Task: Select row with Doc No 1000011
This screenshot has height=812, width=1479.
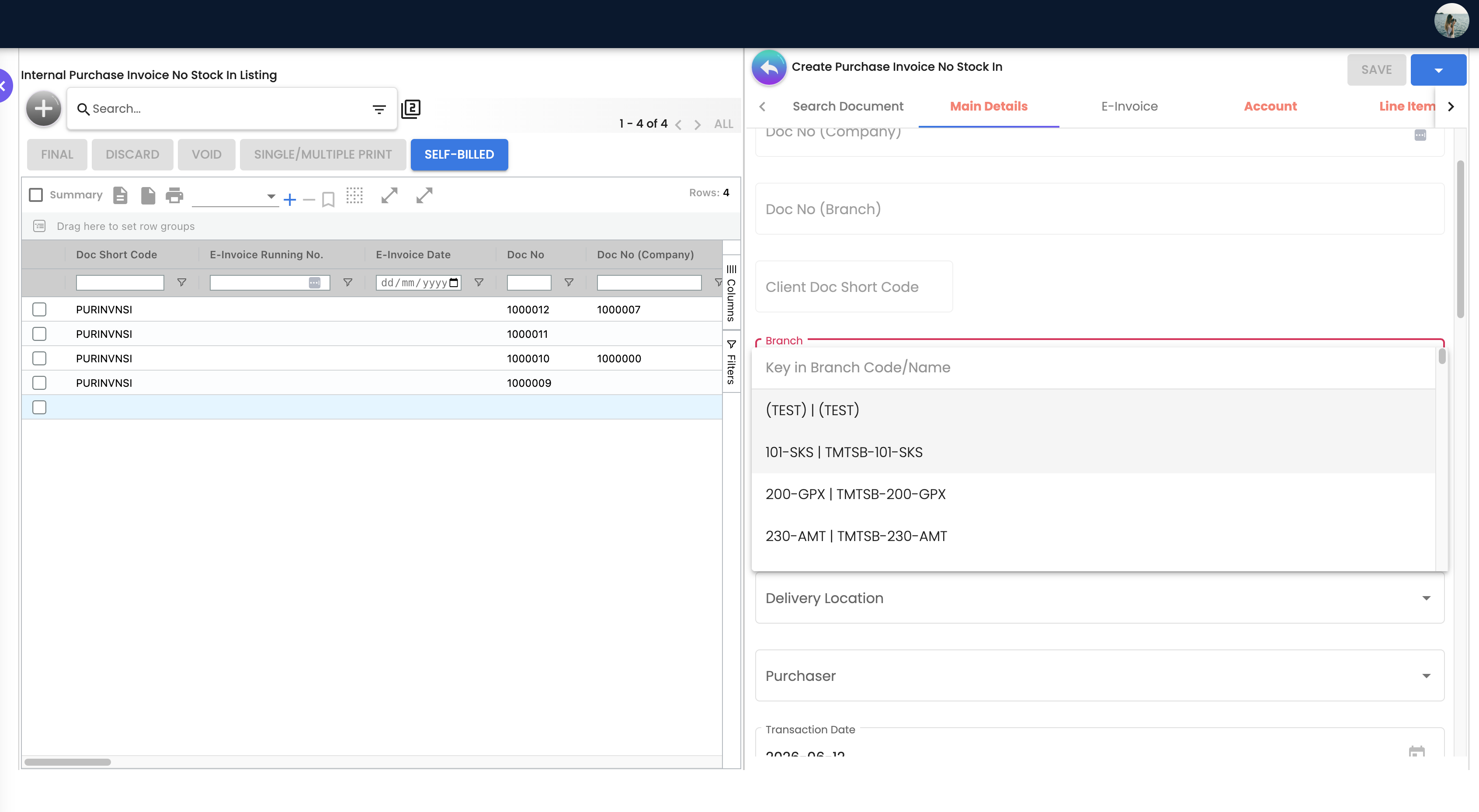Action: 39,334
